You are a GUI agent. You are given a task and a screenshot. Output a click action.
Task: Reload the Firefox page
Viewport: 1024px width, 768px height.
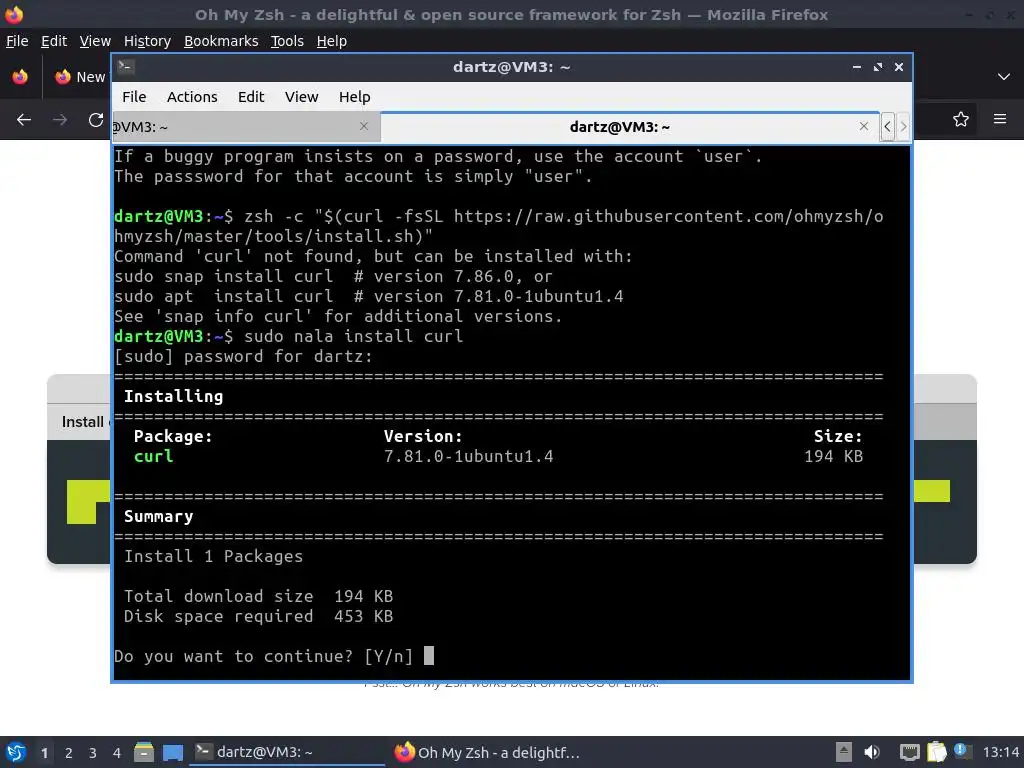click(96, 120)
